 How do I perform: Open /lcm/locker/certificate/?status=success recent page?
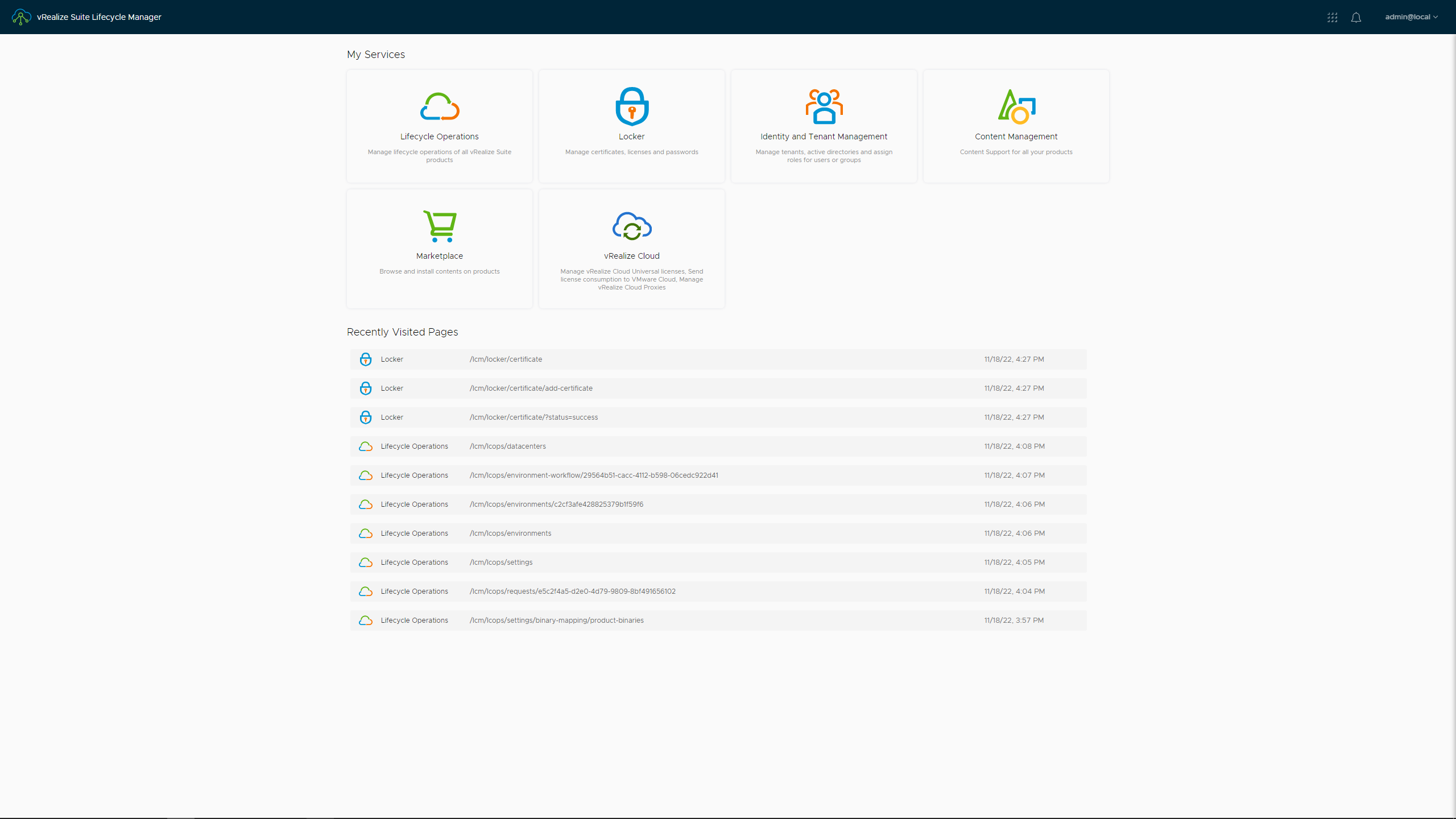pos(533,417)
